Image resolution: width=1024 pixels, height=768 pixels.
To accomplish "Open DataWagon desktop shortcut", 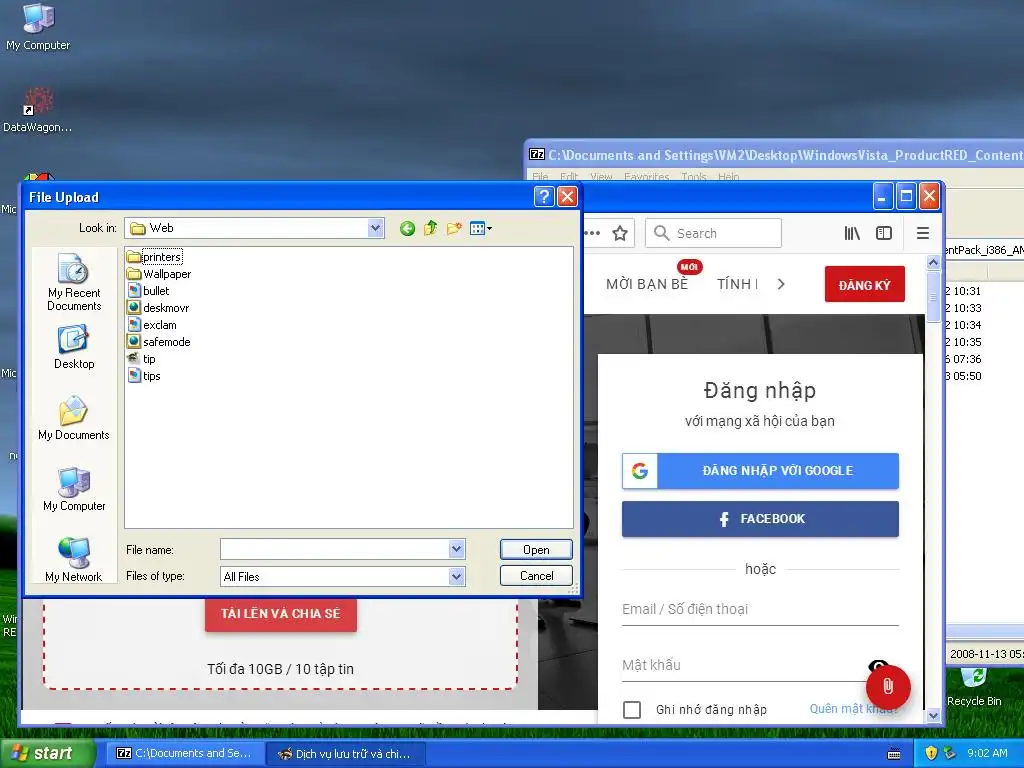I will (x=37, y=110).
